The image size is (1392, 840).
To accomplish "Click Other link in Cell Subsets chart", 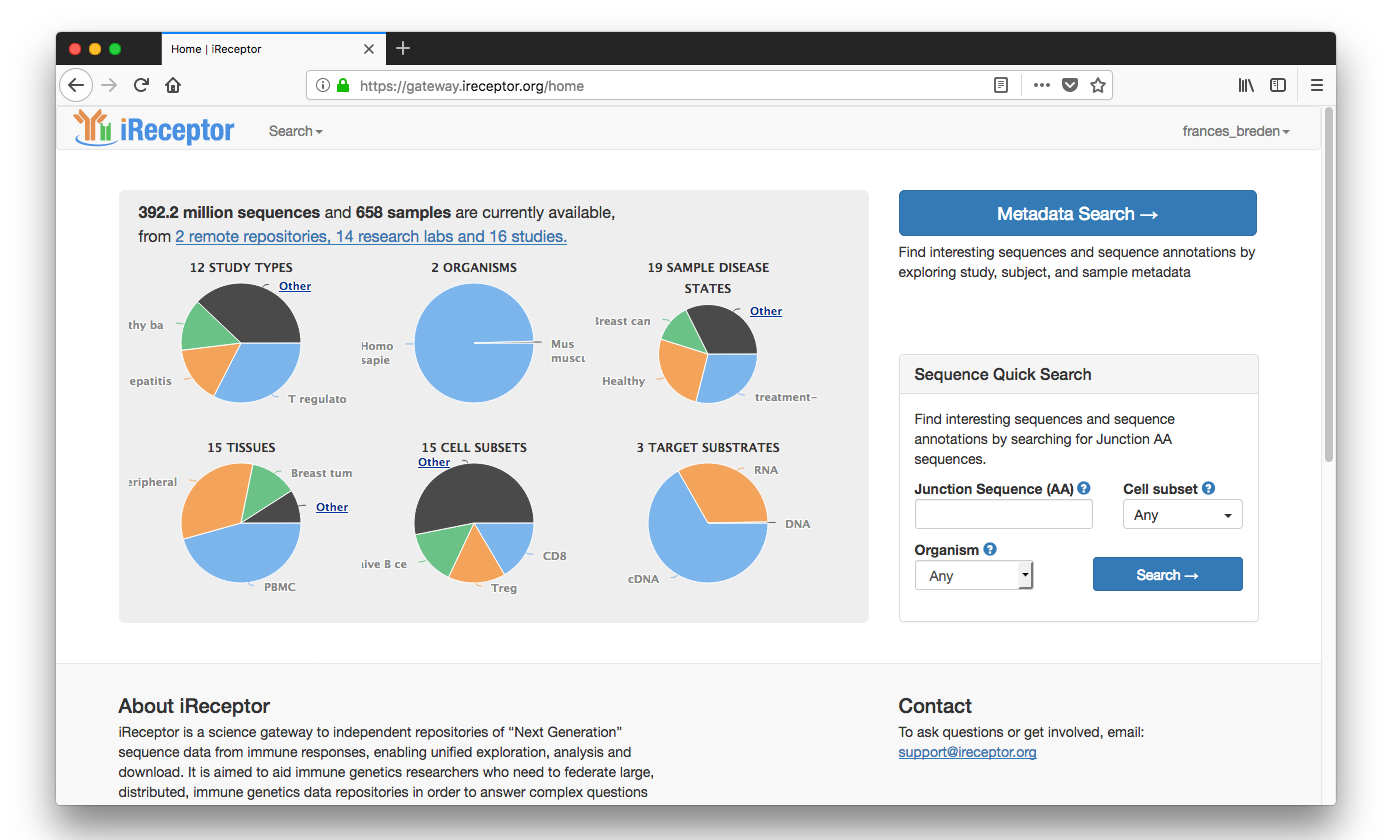I will 434,462.
